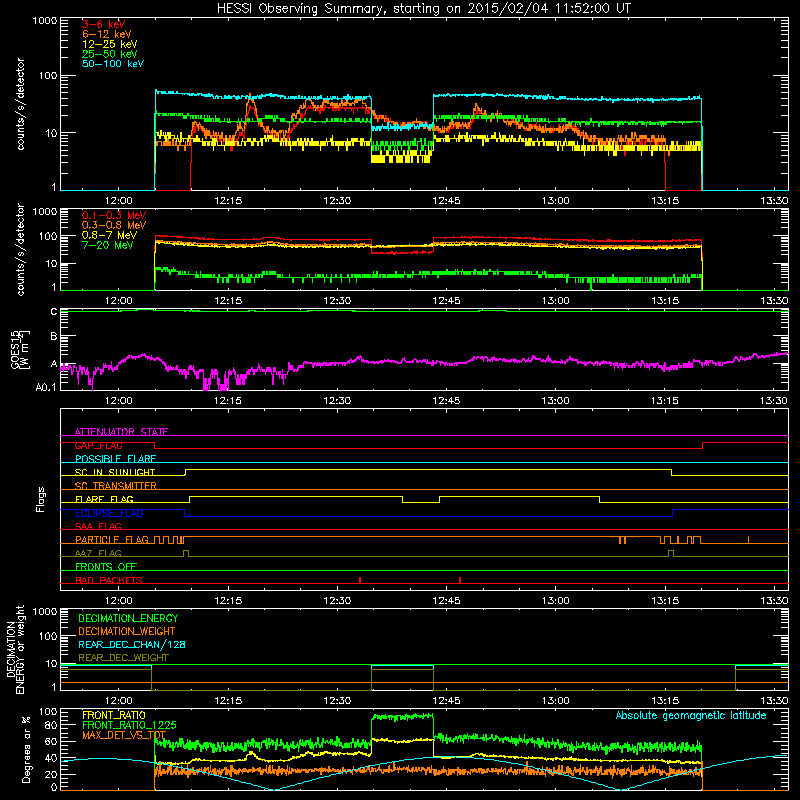Click the "13:30" tick label under keV panel
800x800 pixels.
(x=774, y=201)
